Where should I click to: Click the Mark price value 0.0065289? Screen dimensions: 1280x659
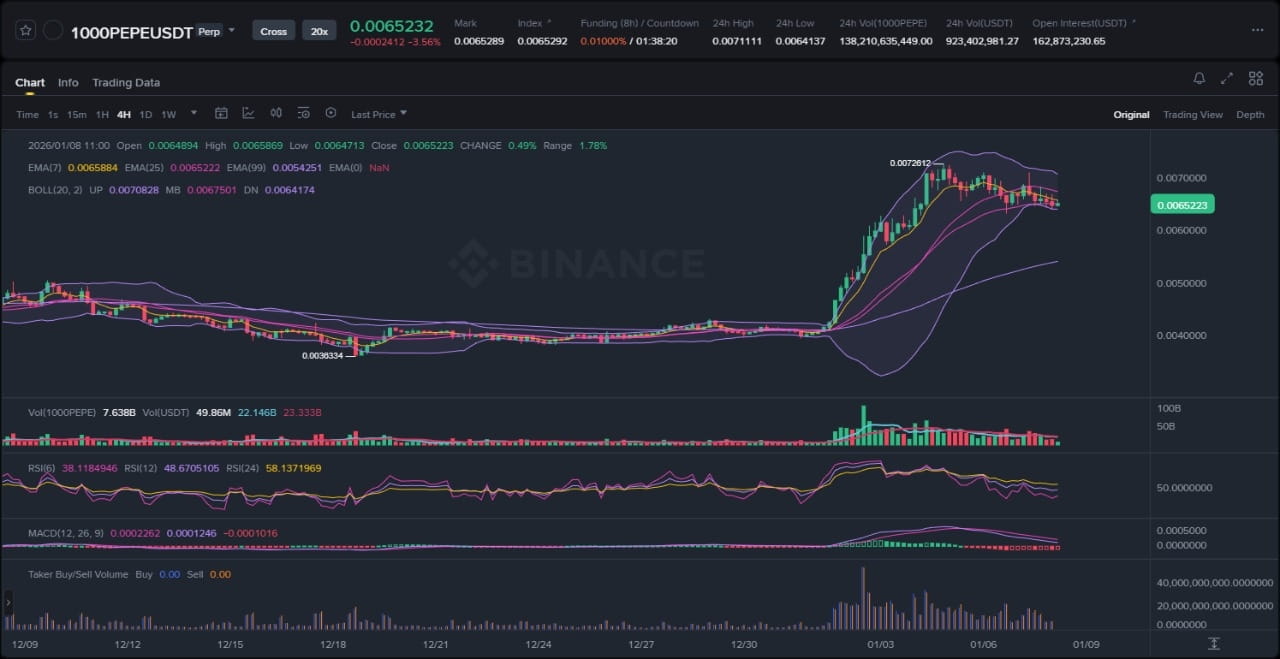[x=477, y=41]
